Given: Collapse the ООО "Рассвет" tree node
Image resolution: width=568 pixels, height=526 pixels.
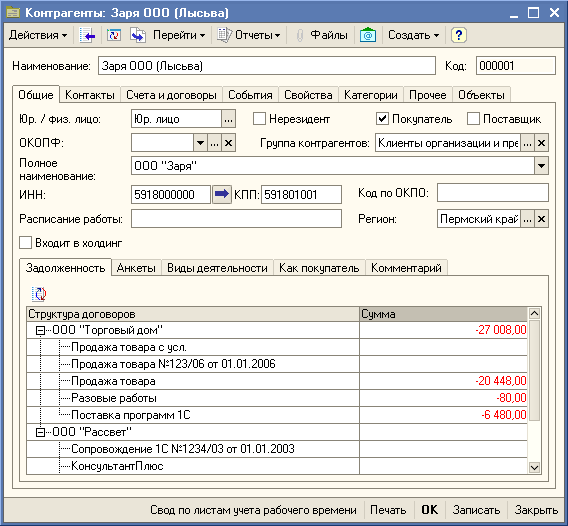Looking at the screenshot, I should point(41,432).
